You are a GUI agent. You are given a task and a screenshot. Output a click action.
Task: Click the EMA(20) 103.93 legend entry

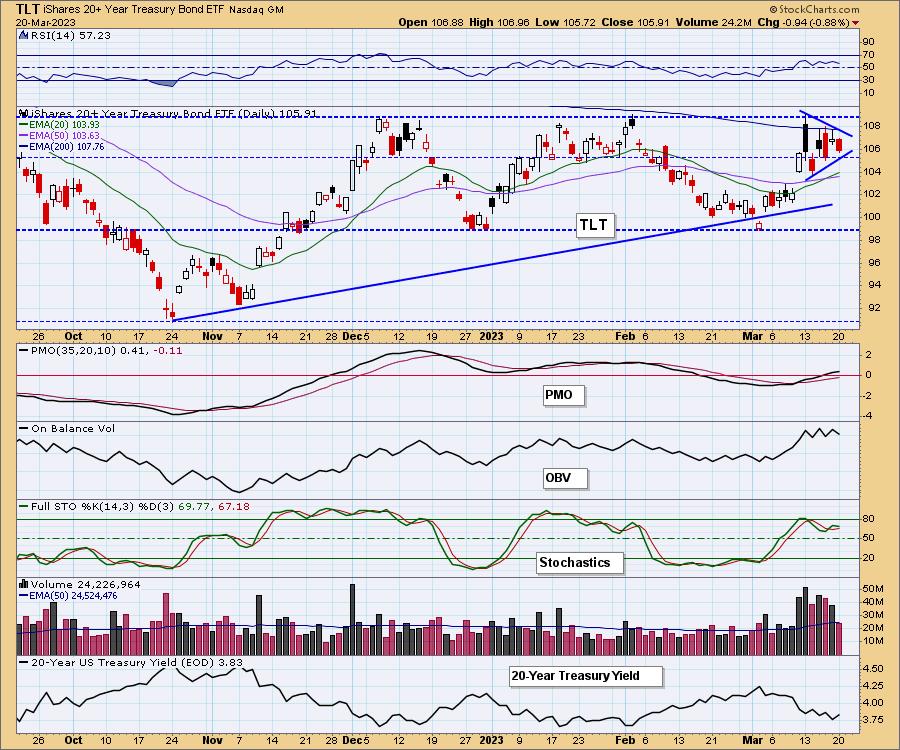(59, 125)
